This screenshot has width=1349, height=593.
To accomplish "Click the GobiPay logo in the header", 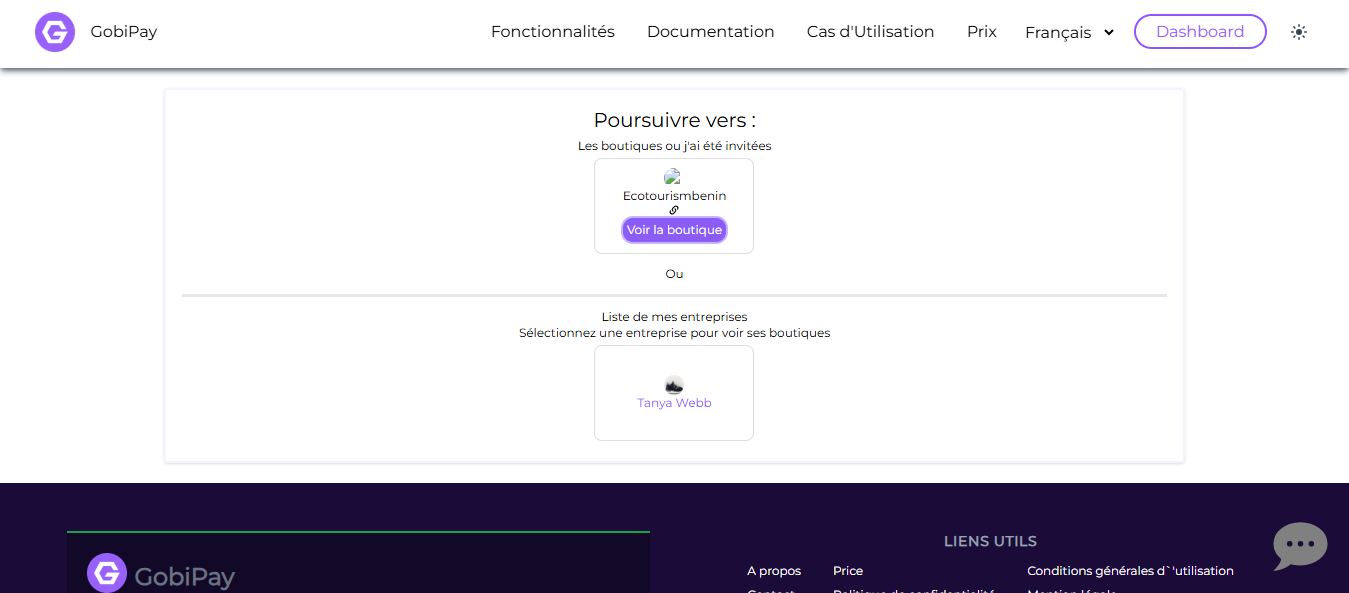I will coord(95,31).
